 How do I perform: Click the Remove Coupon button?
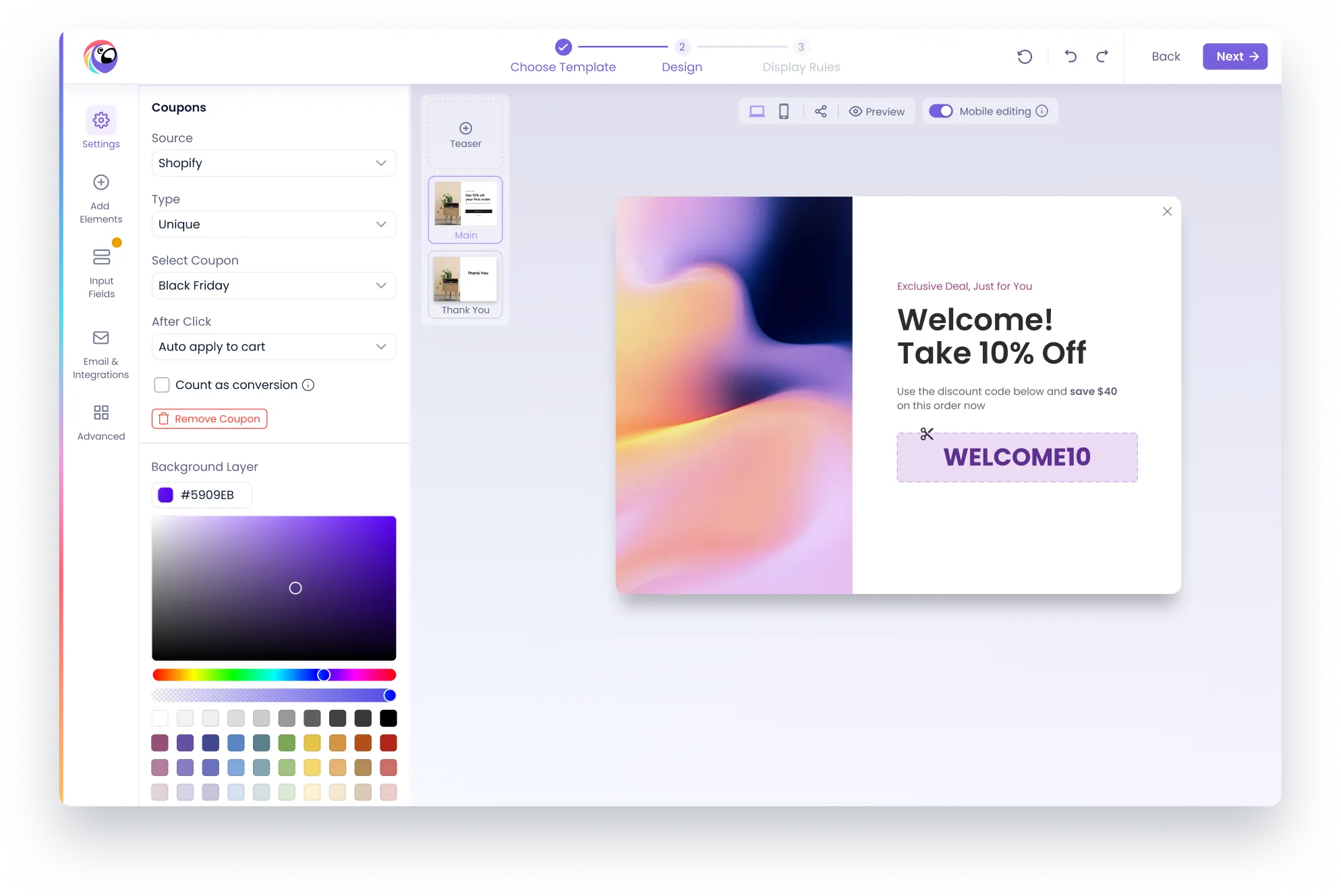click(210, 419)
